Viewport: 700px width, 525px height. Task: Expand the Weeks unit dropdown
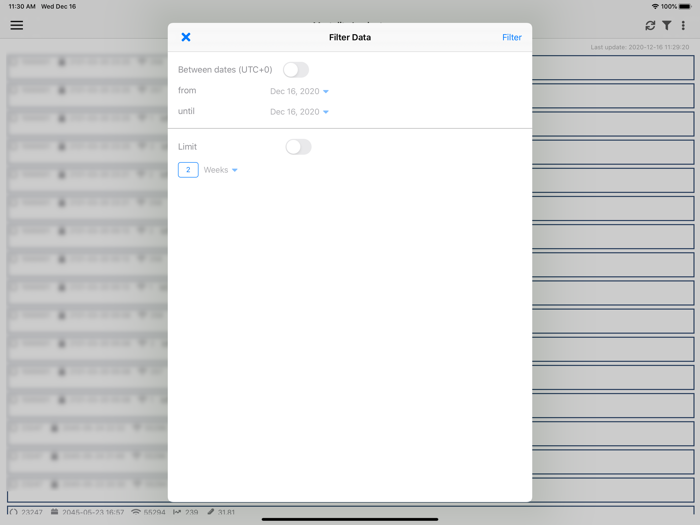[221, 170]
